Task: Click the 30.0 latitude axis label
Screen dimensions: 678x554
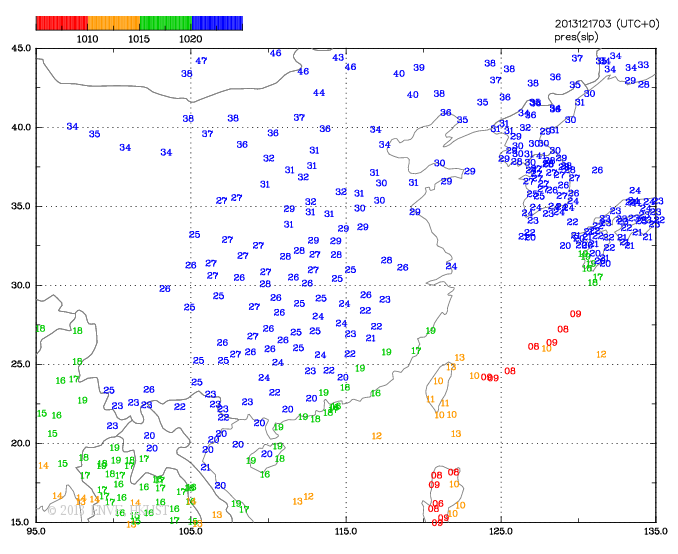Action: click(21, 285)
